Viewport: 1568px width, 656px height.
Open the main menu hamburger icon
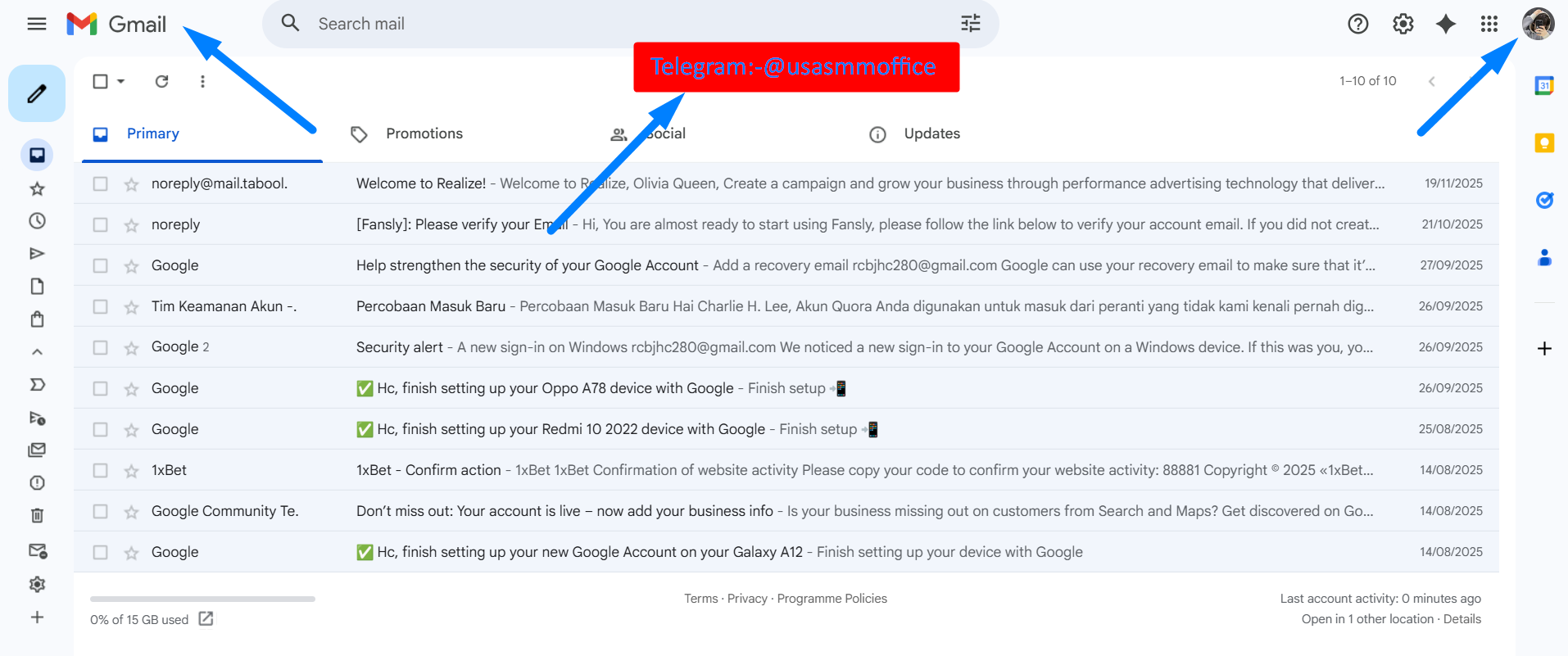(x=37, y=24)
